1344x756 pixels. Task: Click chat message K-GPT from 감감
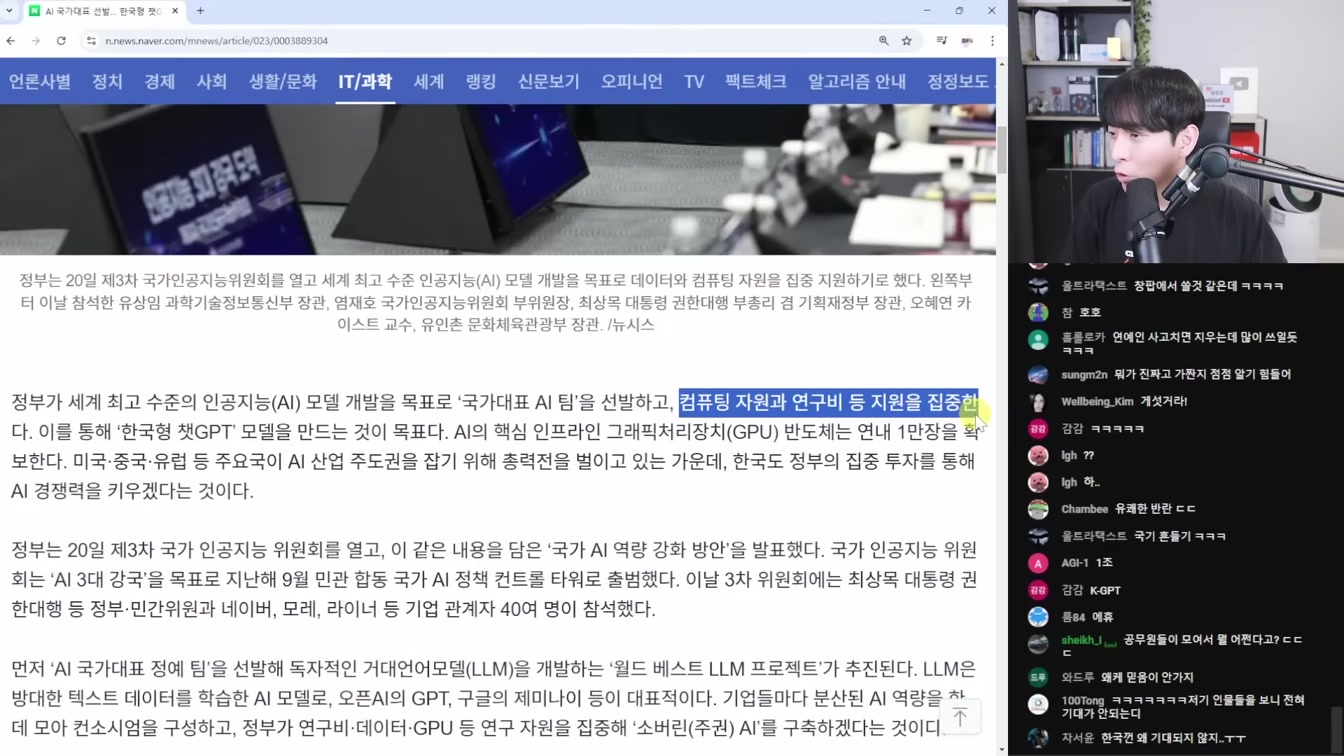pos(1105,590)
